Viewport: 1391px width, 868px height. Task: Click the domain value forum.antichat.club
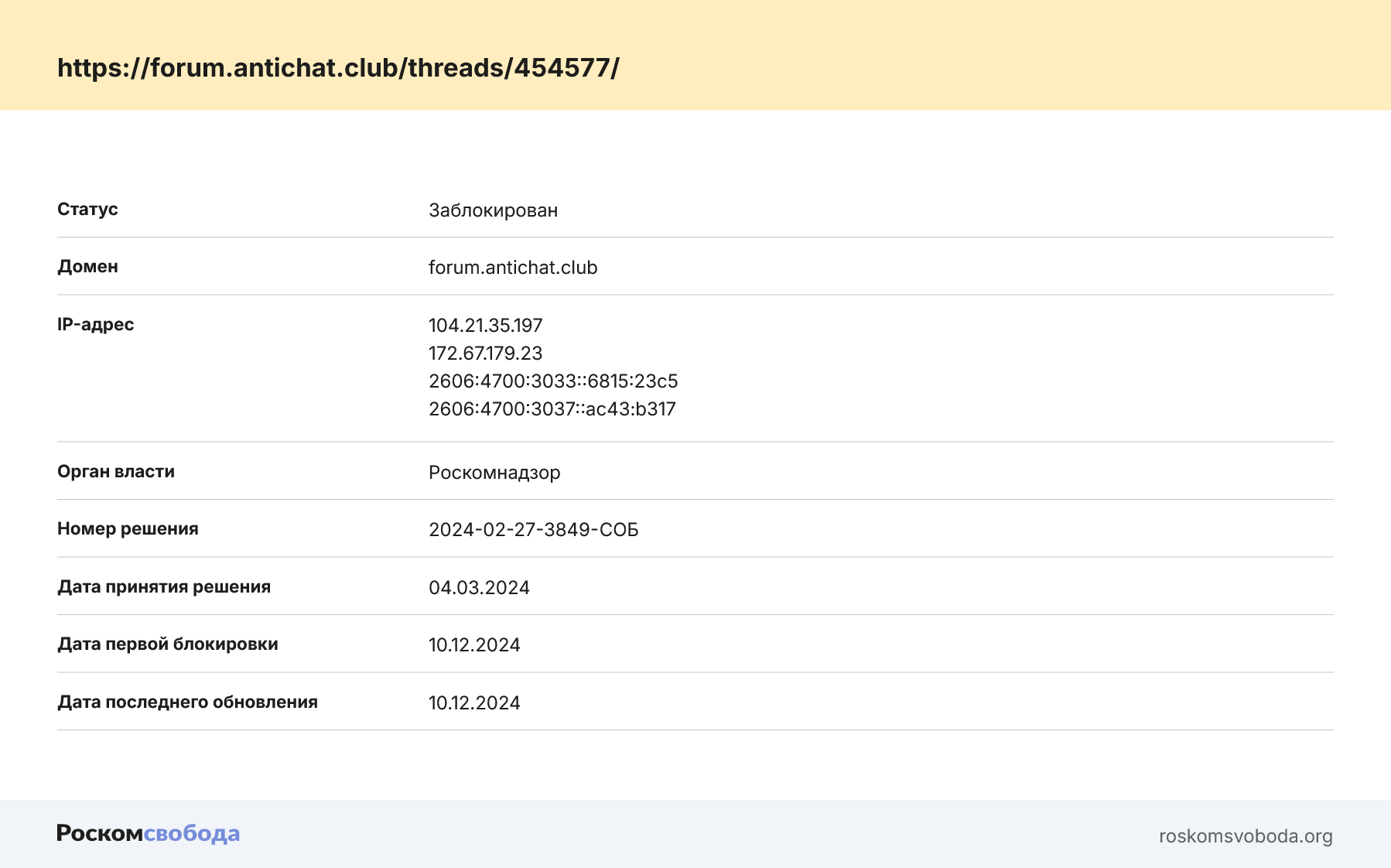click(x=513, y=268)
